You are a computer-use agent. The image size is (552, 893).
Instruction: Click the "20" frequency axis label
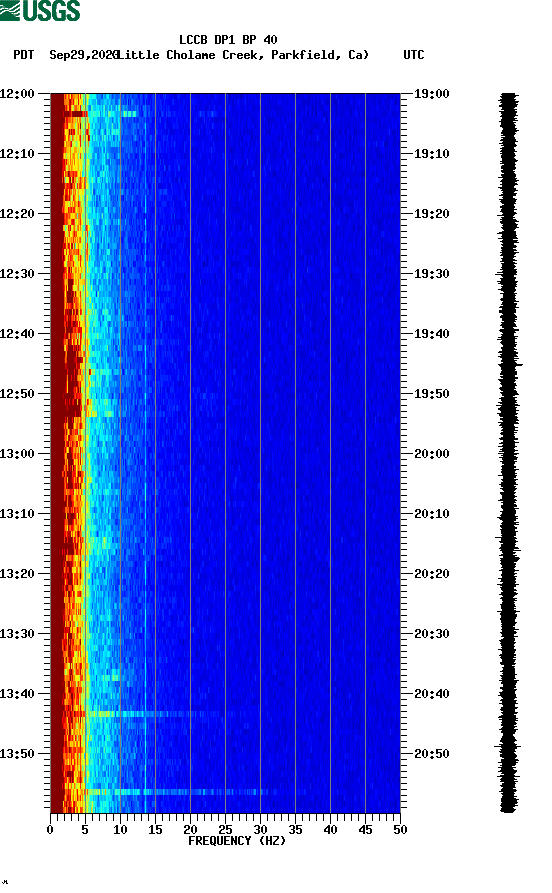pyautogui.click(x=190, y=830)
